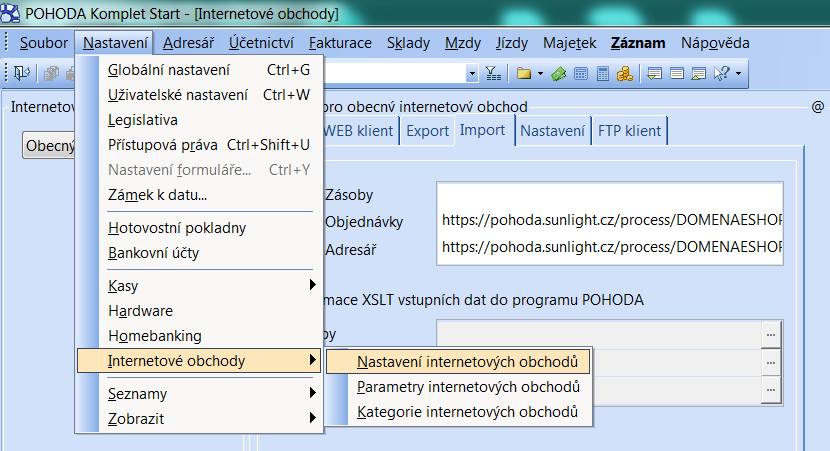
Task: Click the plain panel list icon
Action: pyautogui.click(x=677, y=74)
